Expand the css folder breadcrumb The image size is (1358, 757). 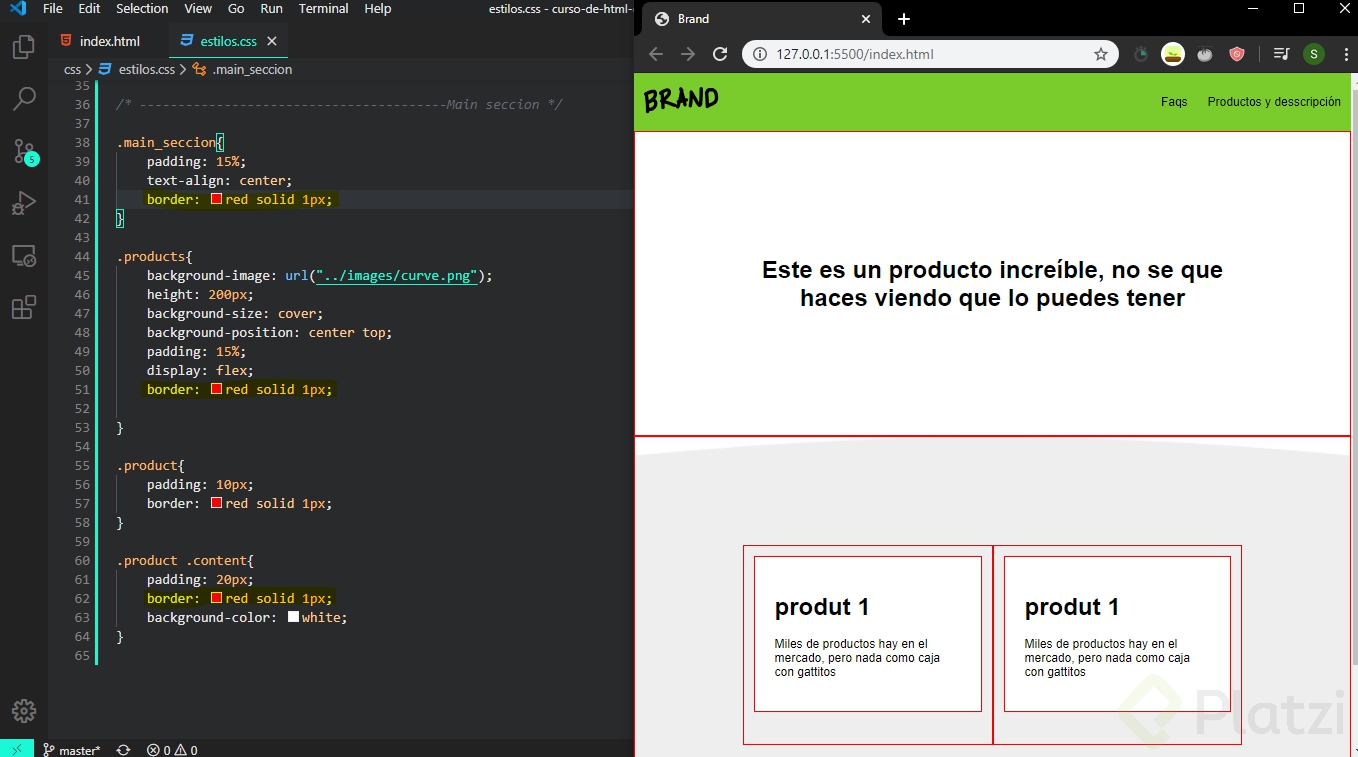pos(72,70)
